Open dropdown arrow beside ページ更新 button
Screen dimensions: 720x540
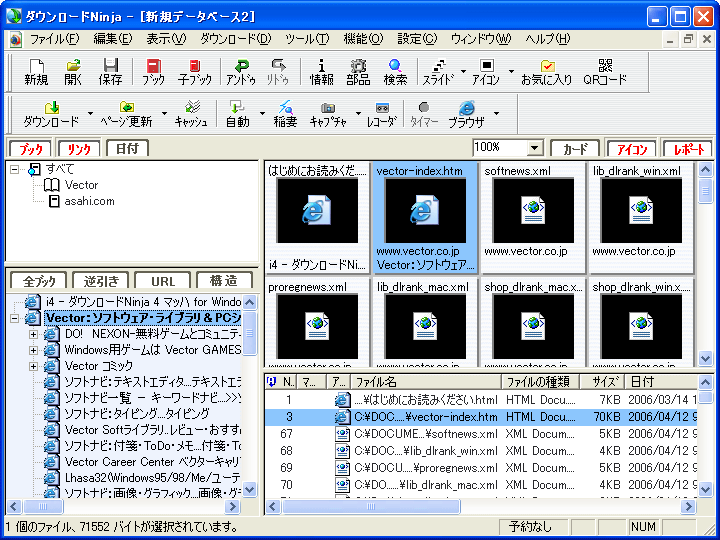[164, 113]
